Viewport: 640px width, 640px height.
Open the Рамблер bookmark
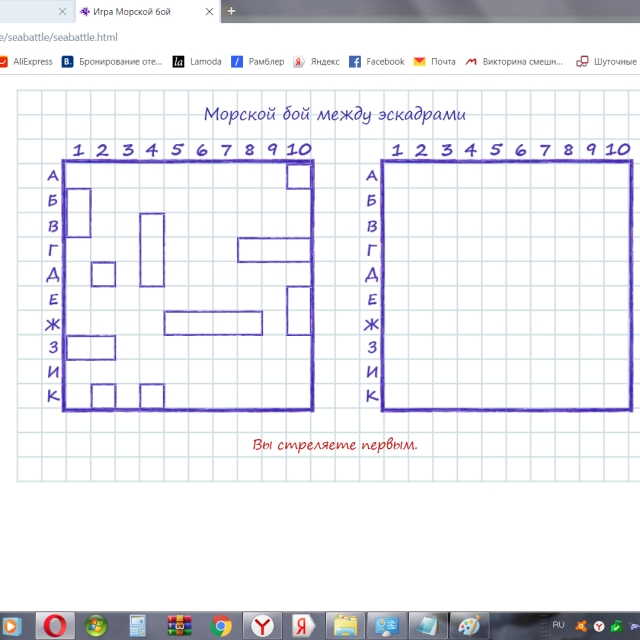pos(258,61)
